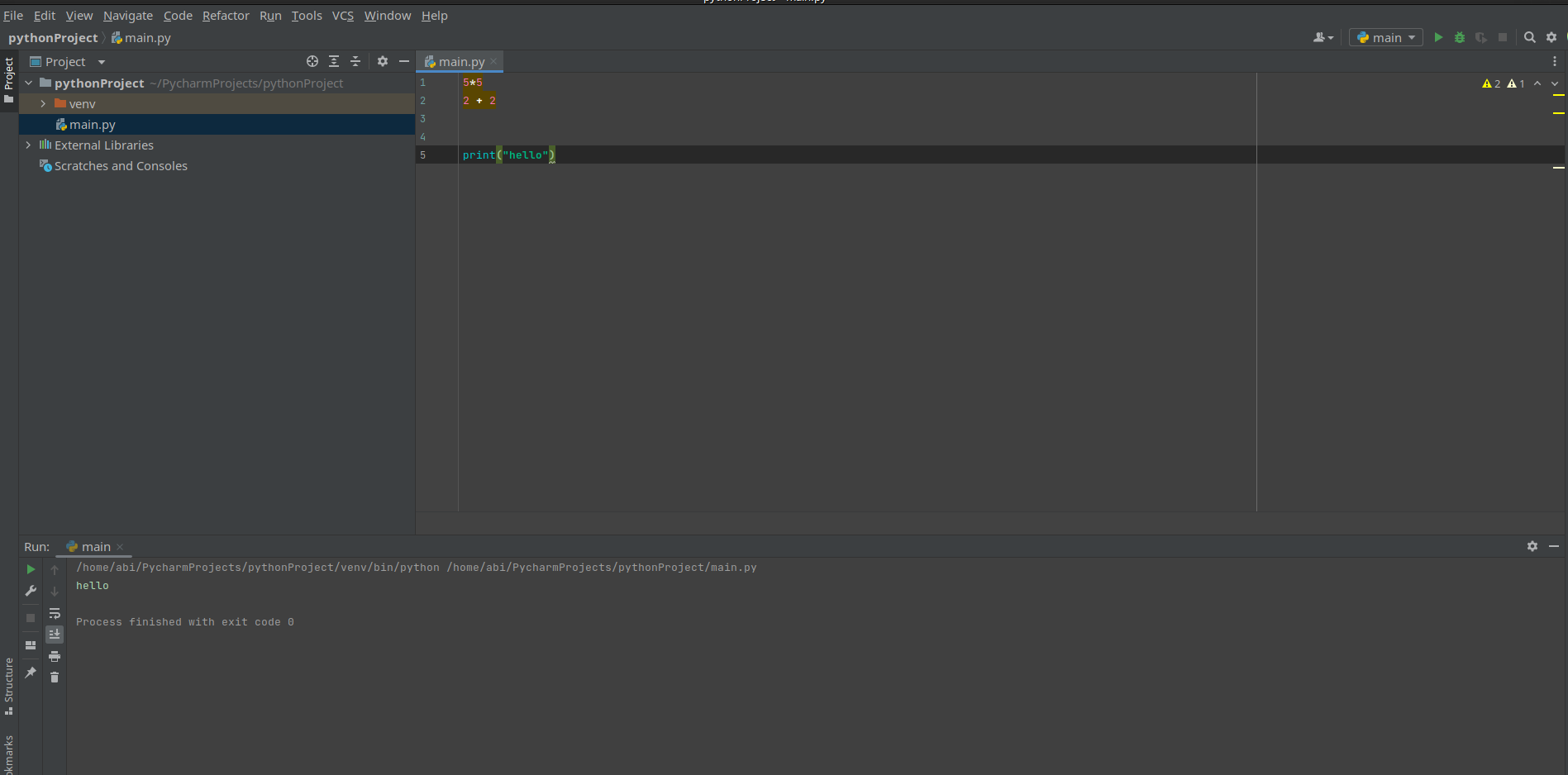The width and height of the screenshot is (1568, 775).
Task: Clear the Run console with the trash icon
Action: (x=55, y=677)
